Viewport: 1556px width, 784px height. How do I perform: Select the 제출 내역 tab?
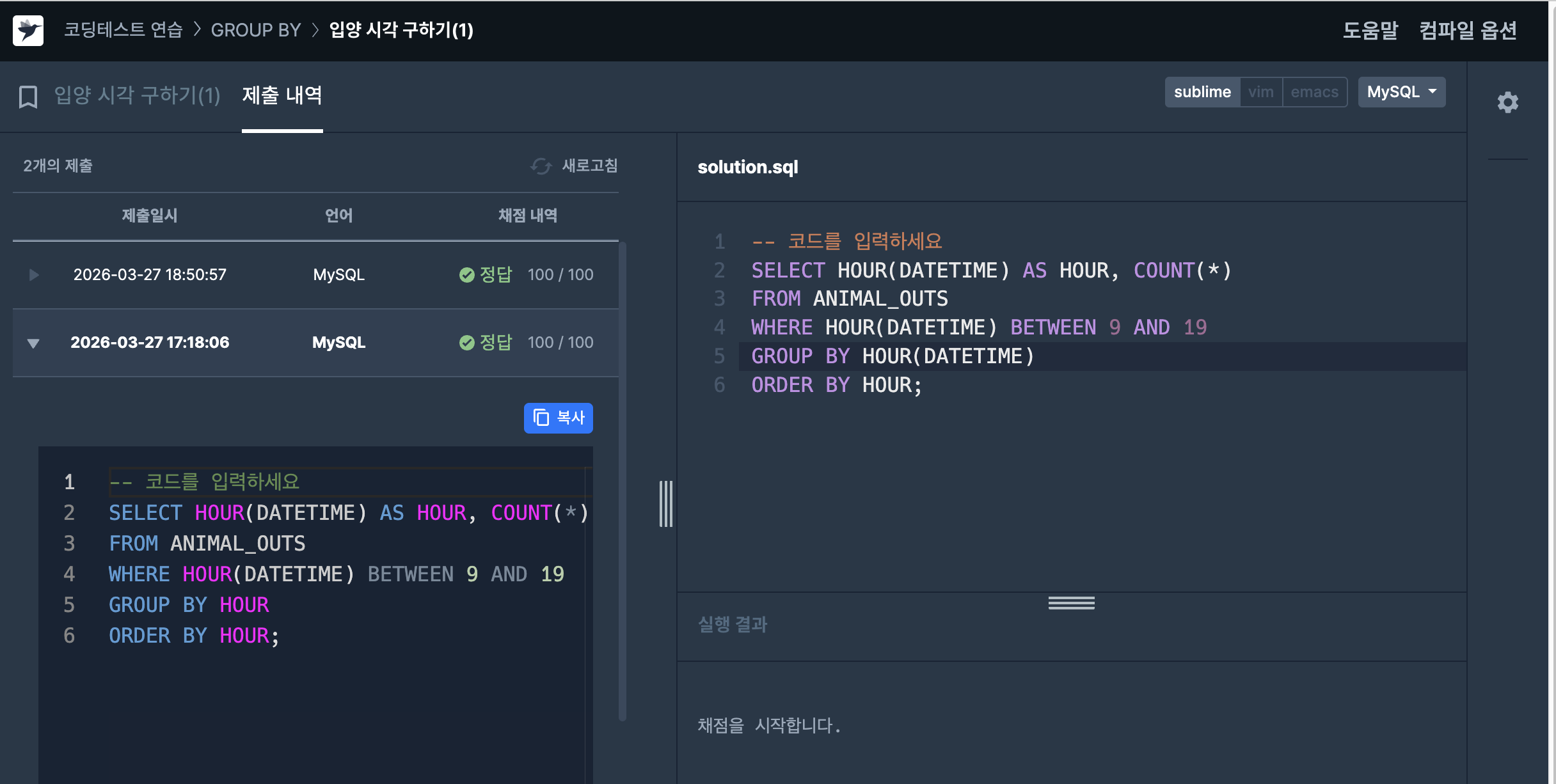point(282,96)
